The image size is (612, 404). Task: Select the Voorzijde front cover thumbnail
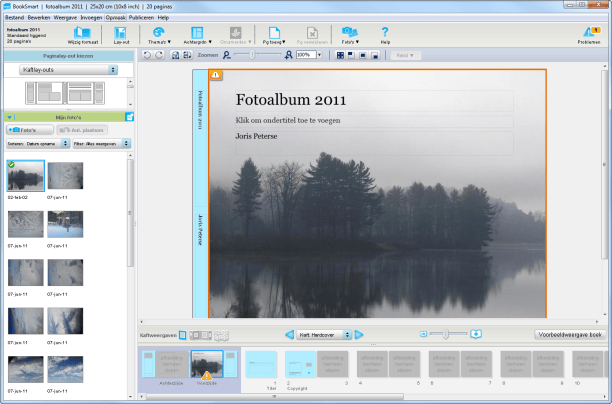(207, 364)
